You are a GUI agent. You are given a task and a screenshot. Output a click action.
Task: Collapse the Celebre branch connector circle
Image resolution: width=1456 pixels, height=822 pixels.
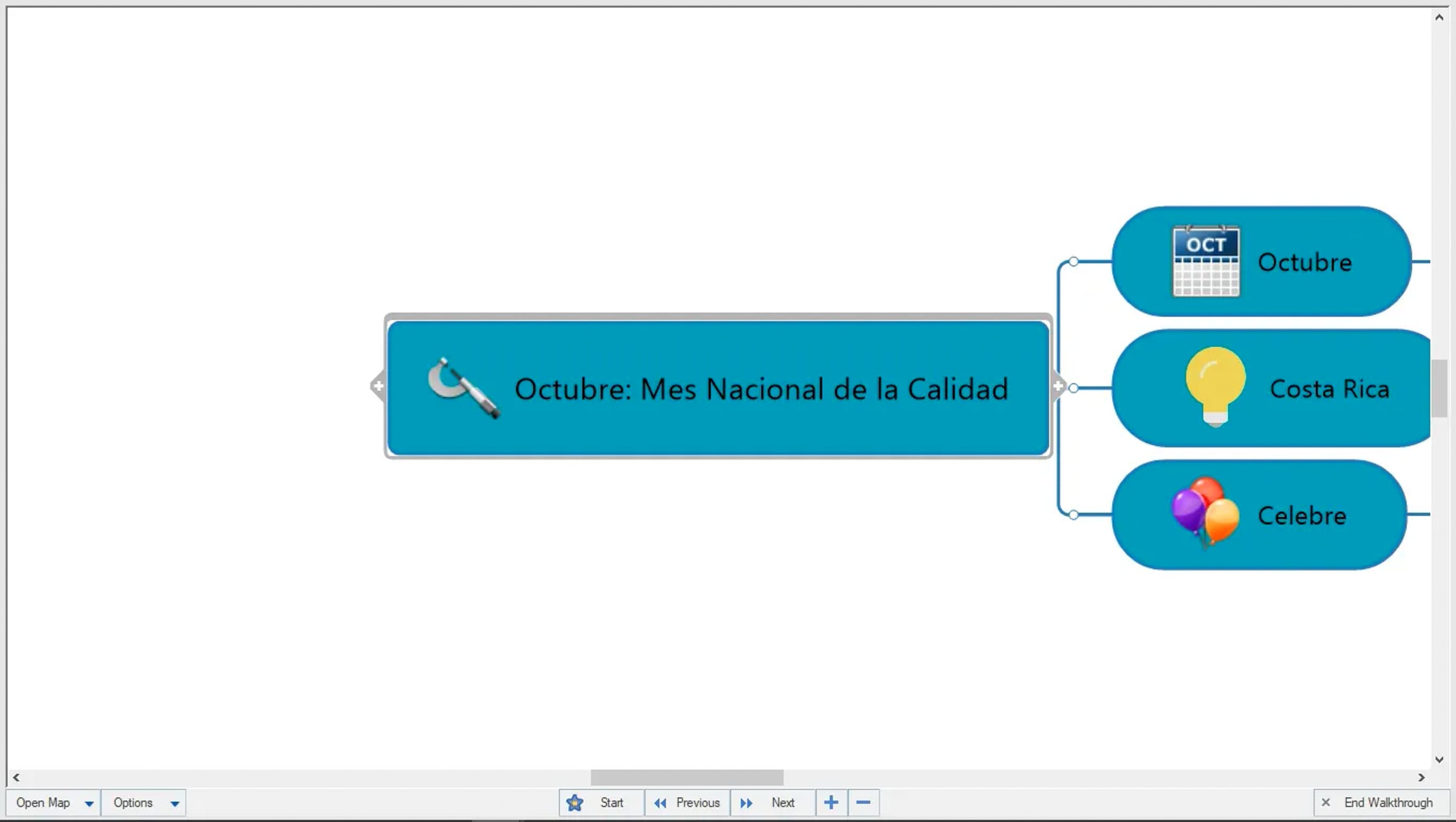[x=1073, y=515]
